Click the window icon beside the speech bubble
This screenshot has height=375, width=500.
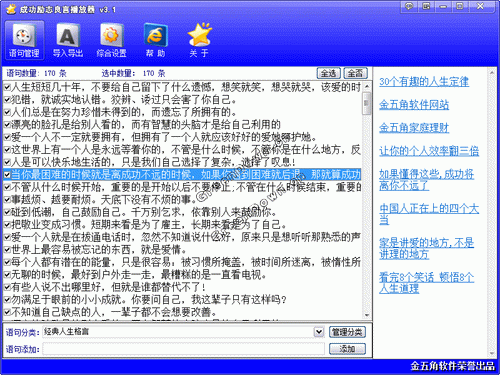point(426,6)
